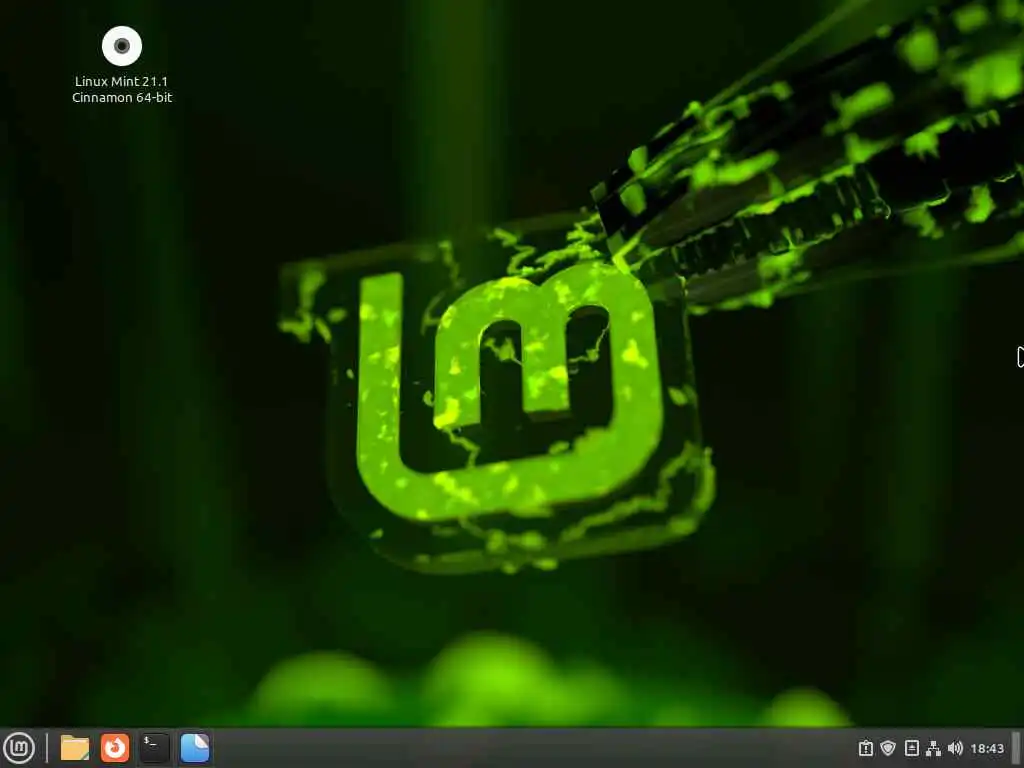Open Firefox web browser from panel
This screenshot has height=768, width=1024.
(115, 748)
